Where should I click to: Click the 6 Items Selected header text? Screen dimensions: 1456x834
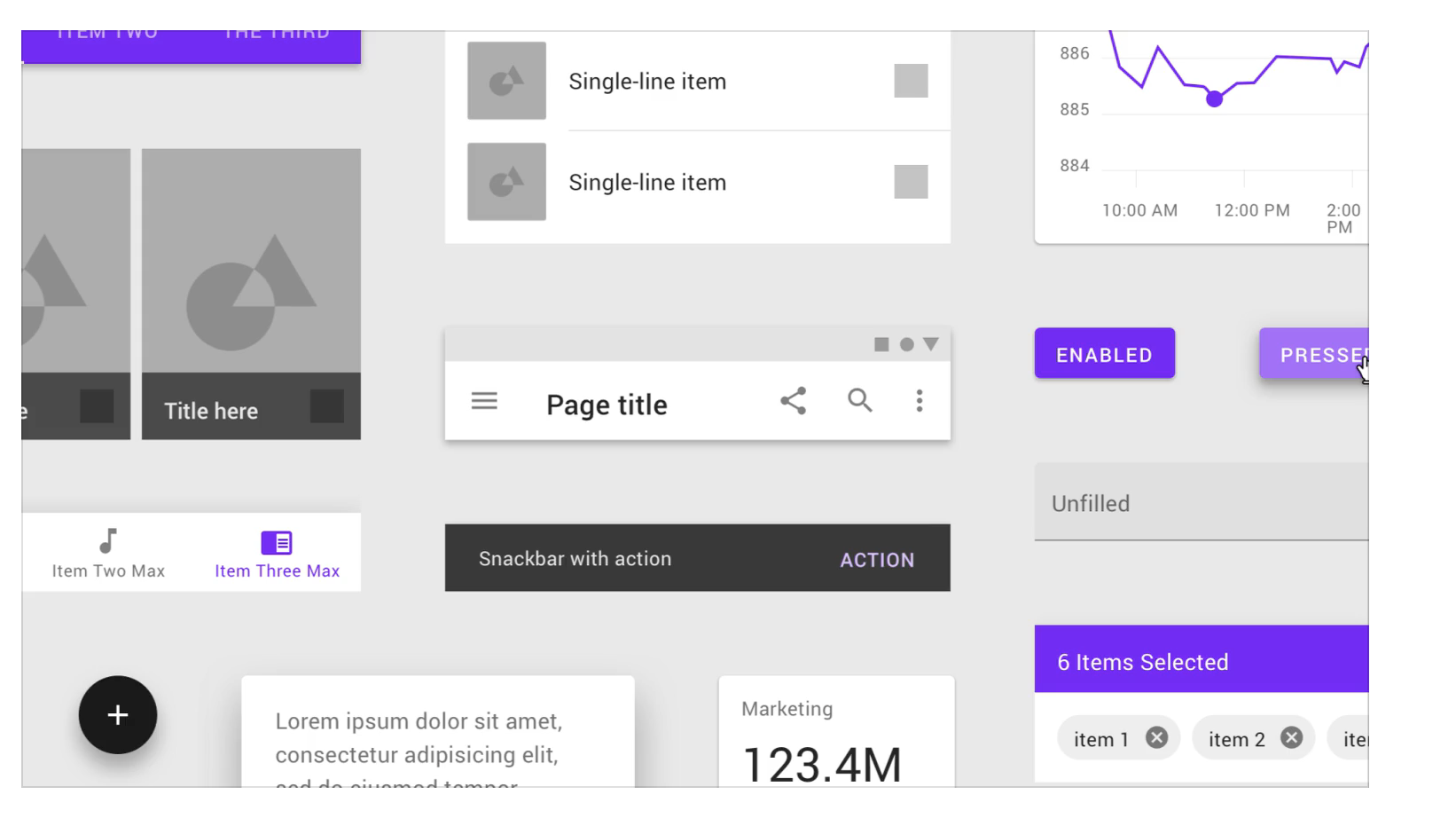point(1142,662)
